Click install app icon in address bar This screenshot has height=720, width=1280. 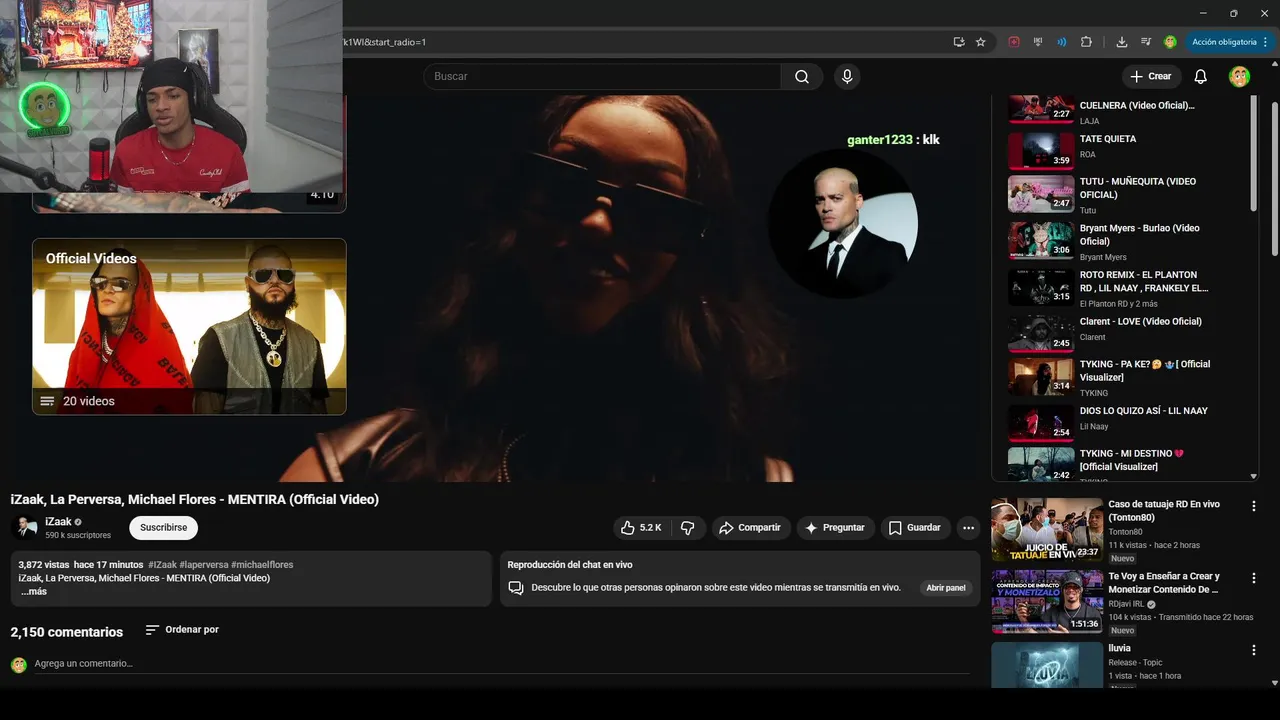959,42
